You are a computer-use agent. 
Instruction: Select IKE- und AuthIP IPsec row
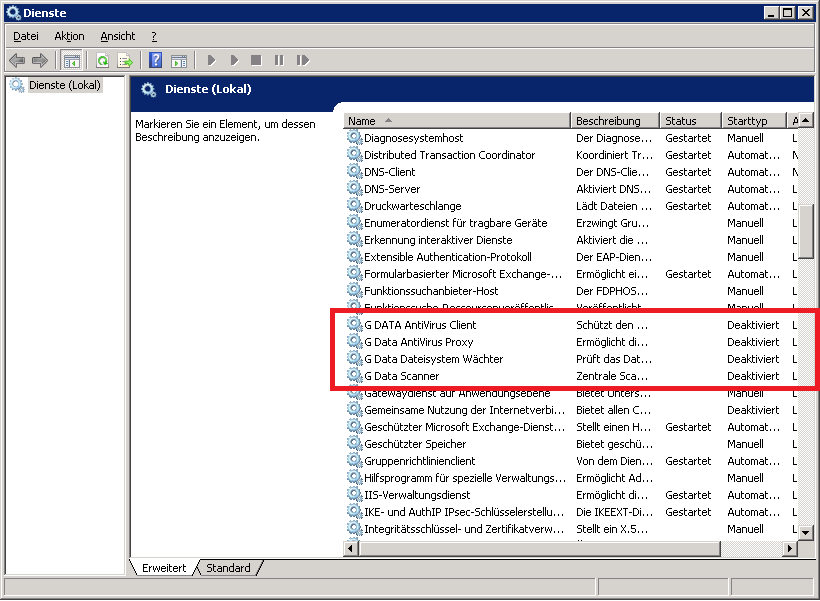tap(571, 512)
